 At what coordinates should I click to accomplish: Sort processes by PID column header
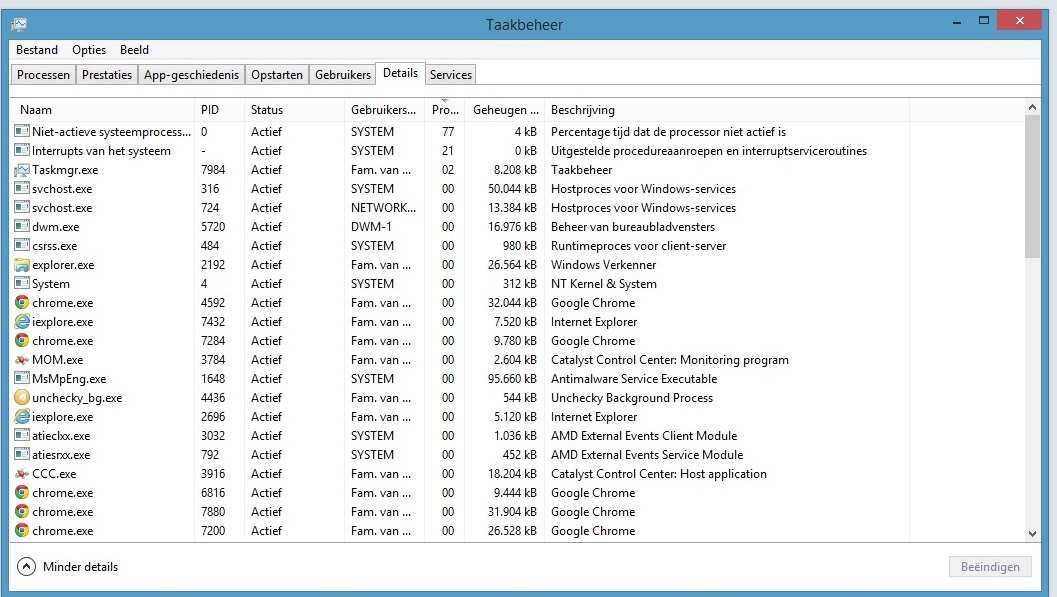209,110
